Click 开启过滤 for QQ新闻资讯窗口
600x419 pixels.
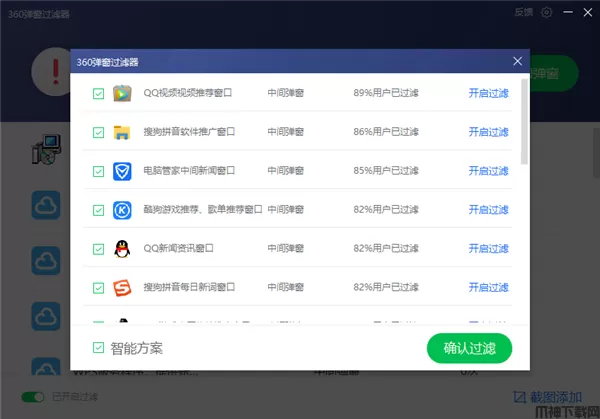tap(489, 249)
